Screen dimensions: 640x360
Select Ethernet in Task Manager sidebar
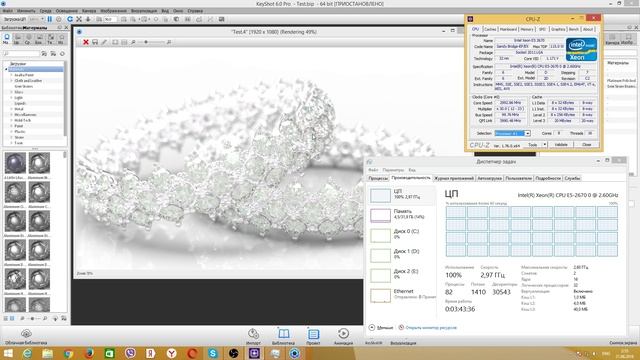(402, 295)
